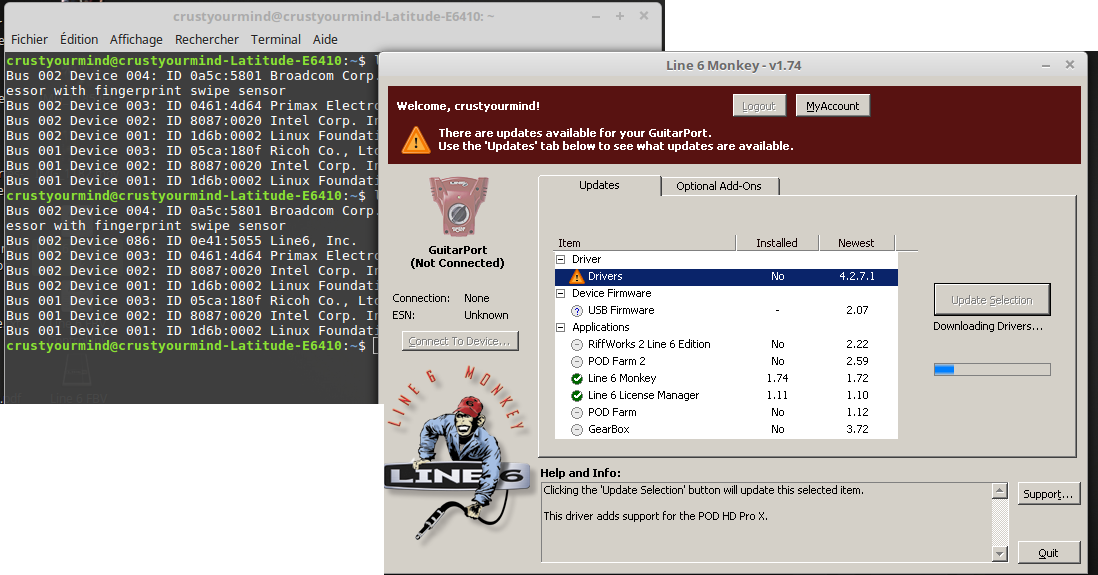Click 'Downloading Drivers…' status text
This screenshot has height=575, width=1098.
(987, 326)
